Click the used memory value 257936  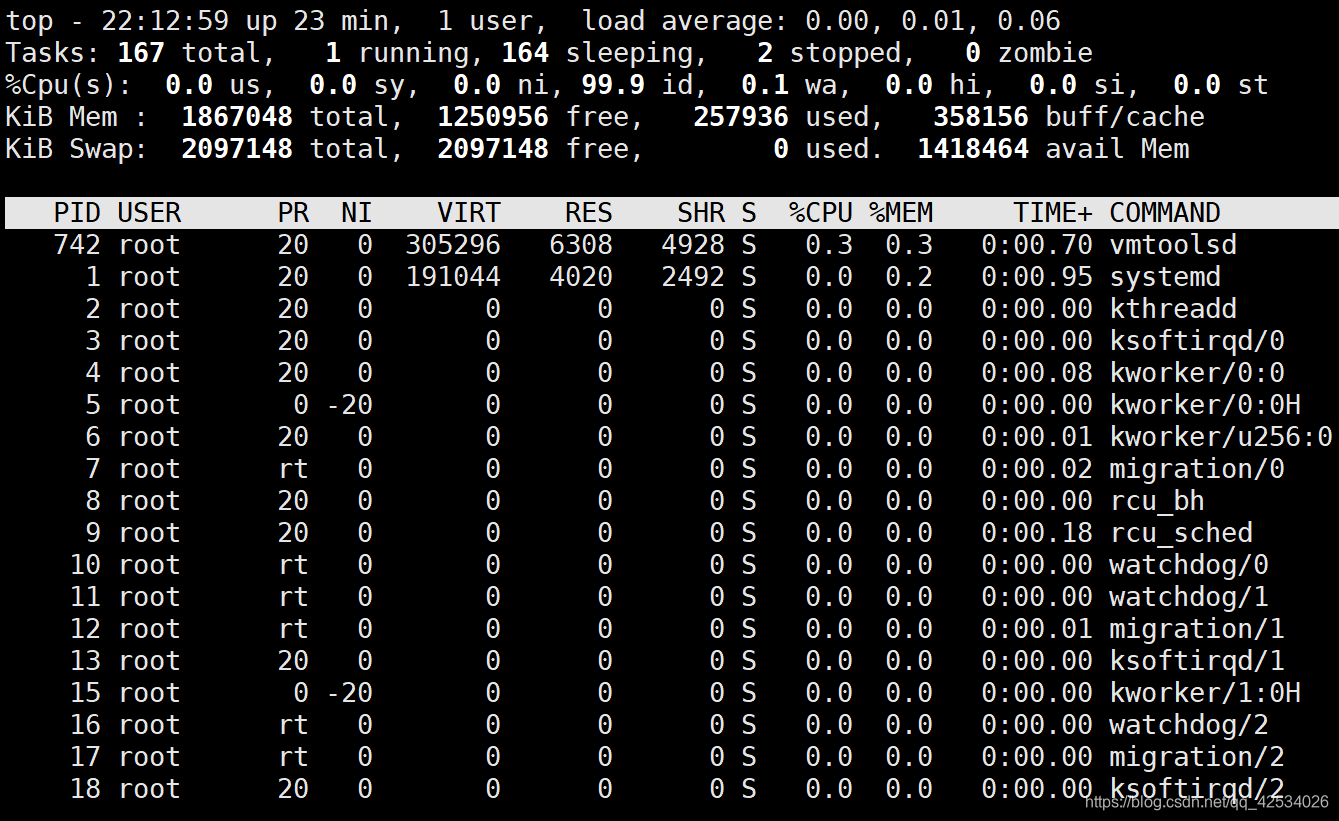pos(741,117)
